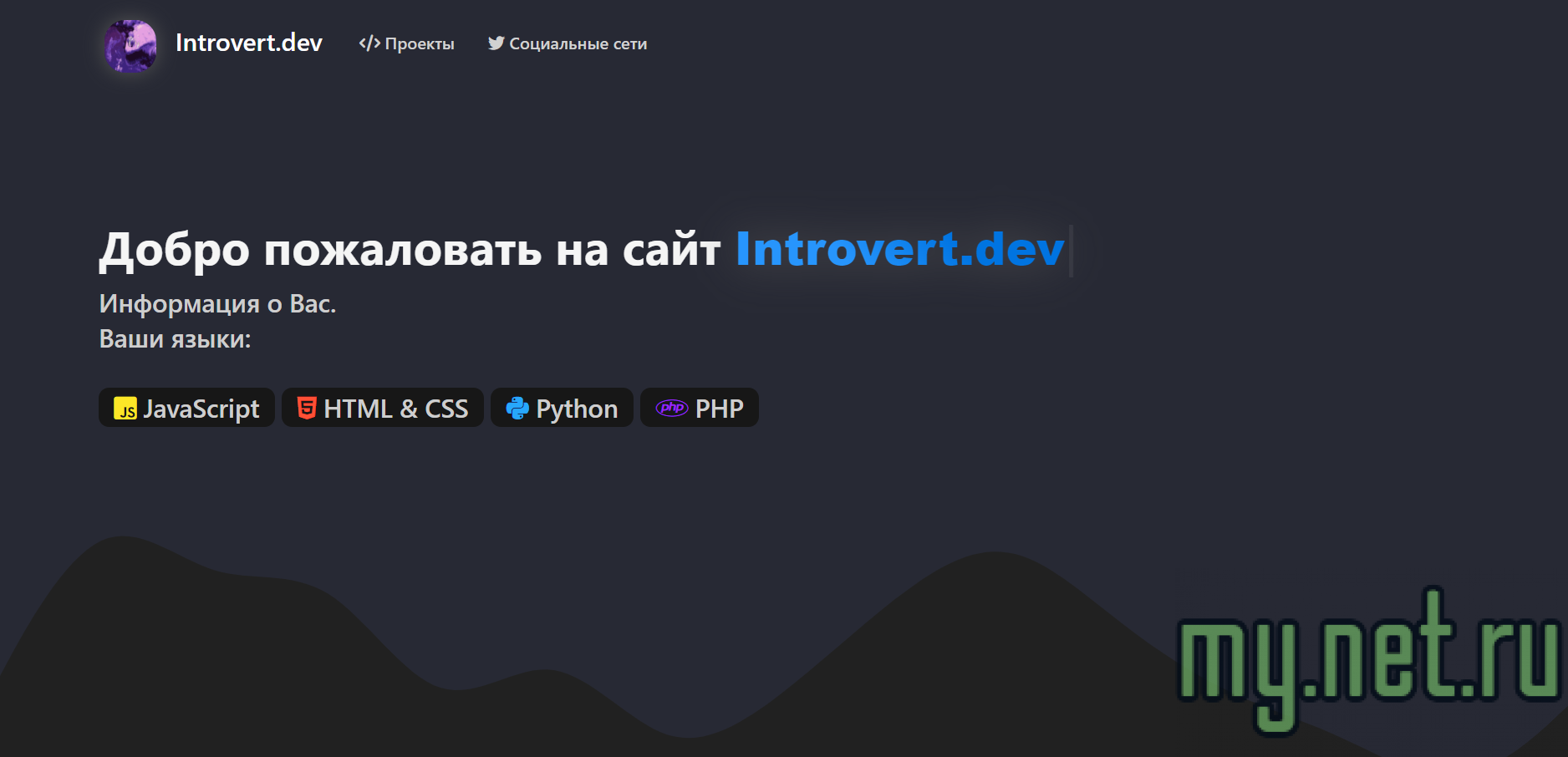The width and height of the screenshot is (1568, 757).
Task: Click the code brackets icon beside Проекты
Action: (369, 43)
